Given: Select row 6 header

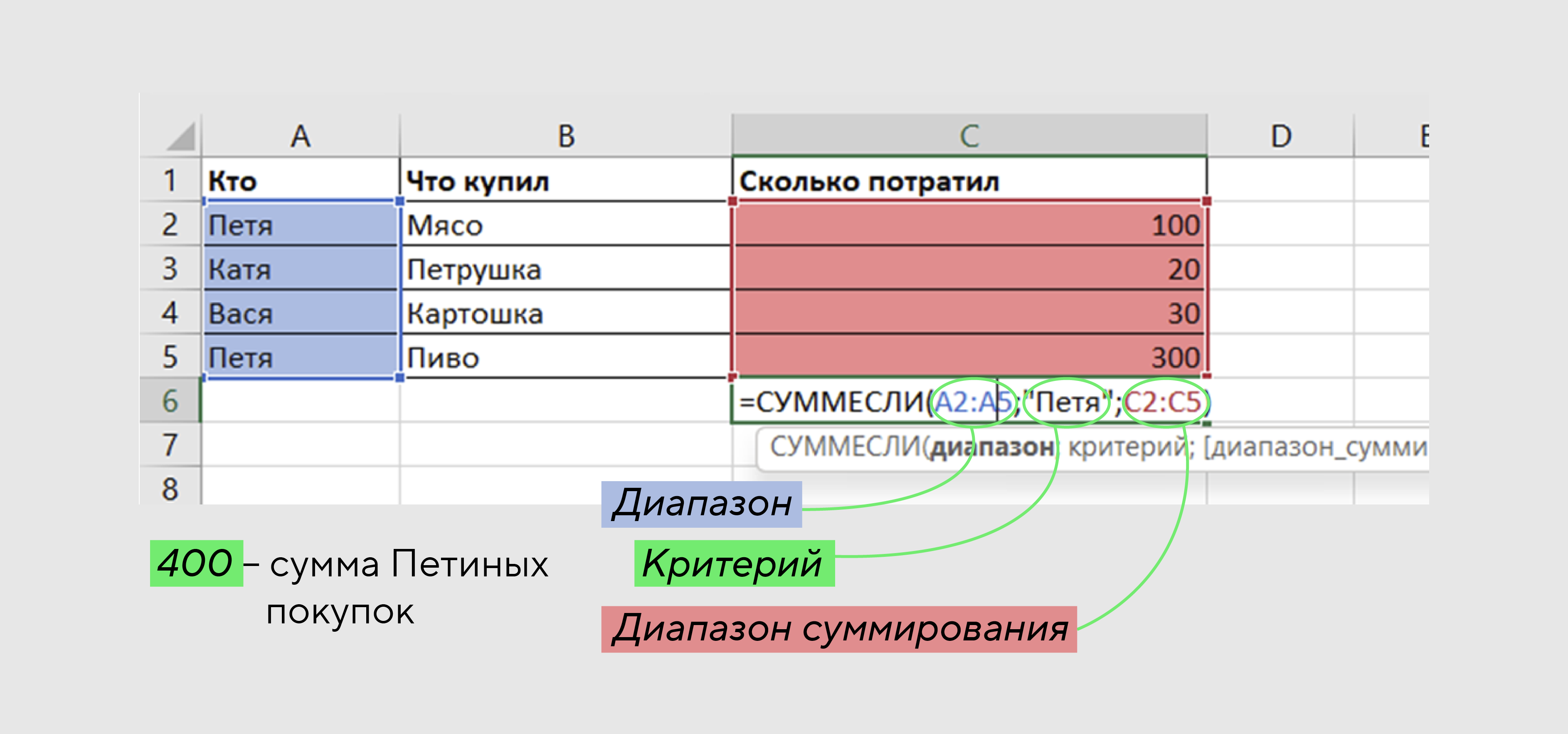Looking at the screenshot, I should pyautogui.click(x=170, y=401).
